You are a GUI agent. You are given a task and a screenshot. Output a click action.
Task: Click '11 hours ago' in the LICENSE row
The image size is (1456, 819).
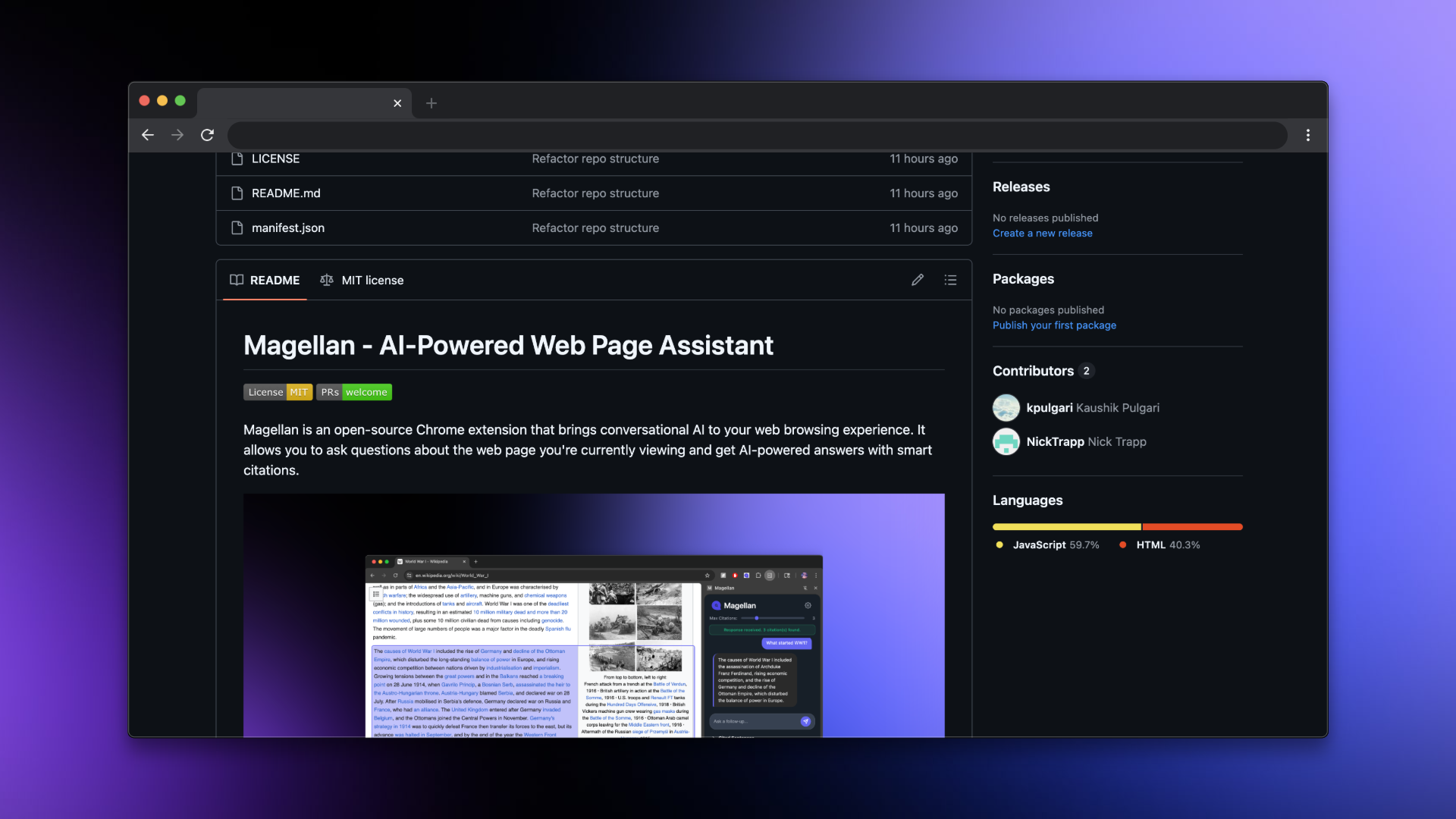pos(924,158)
